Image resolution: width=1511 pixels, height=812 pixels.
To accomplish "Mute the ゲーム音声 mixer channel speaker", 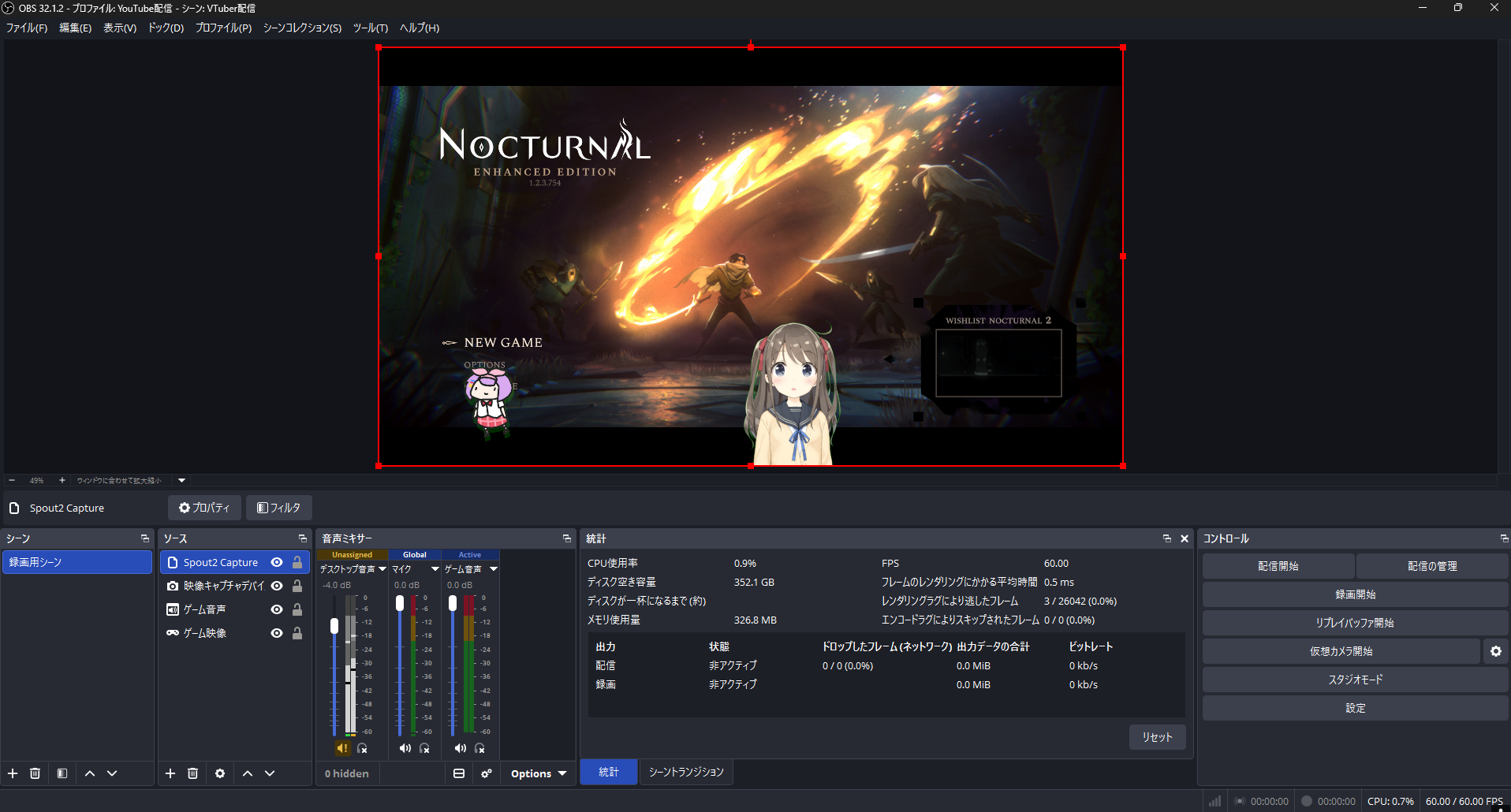I will pyautogui.click(x=461, y=748).
